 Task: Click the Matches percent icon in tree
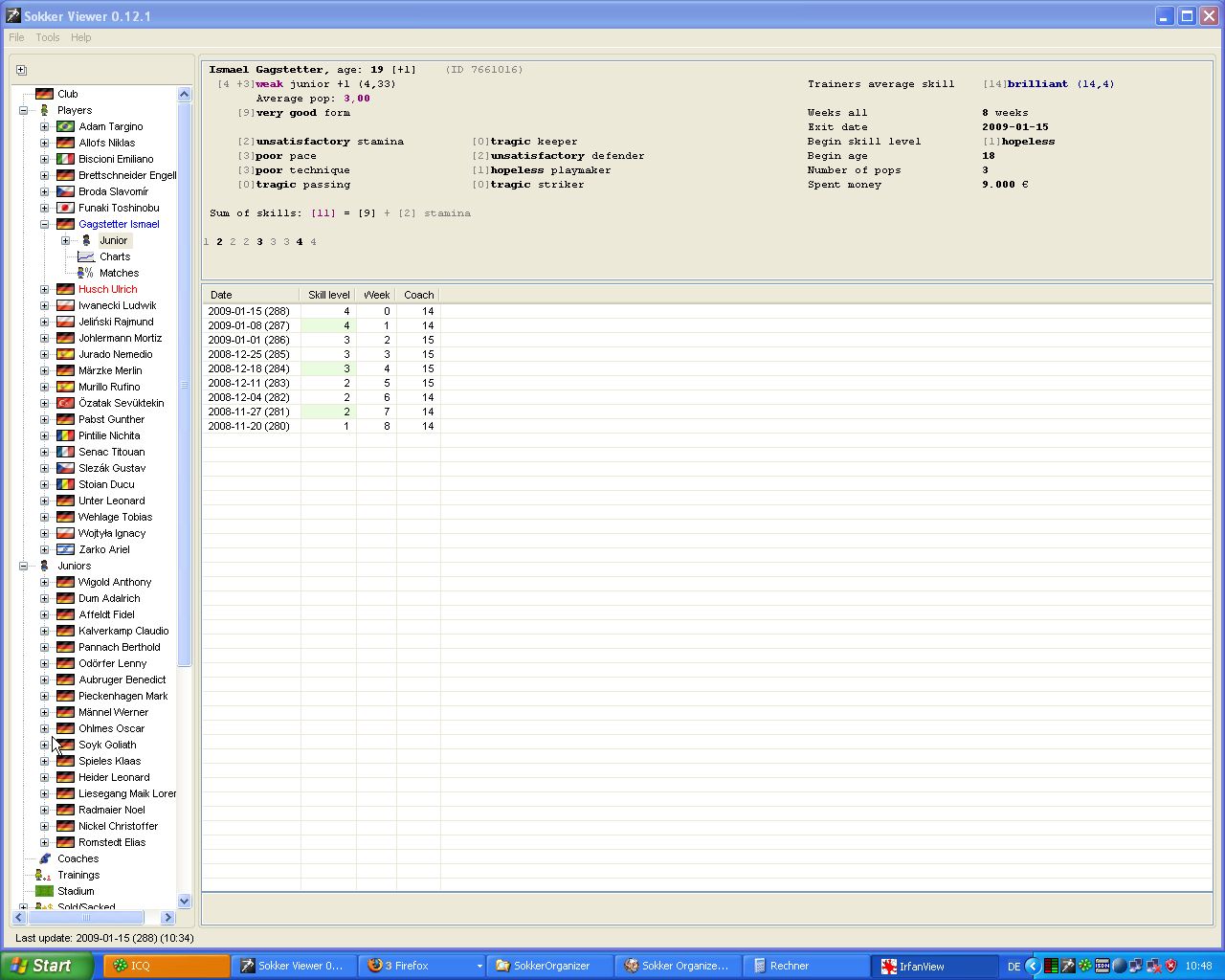click(x=86, y=273)
